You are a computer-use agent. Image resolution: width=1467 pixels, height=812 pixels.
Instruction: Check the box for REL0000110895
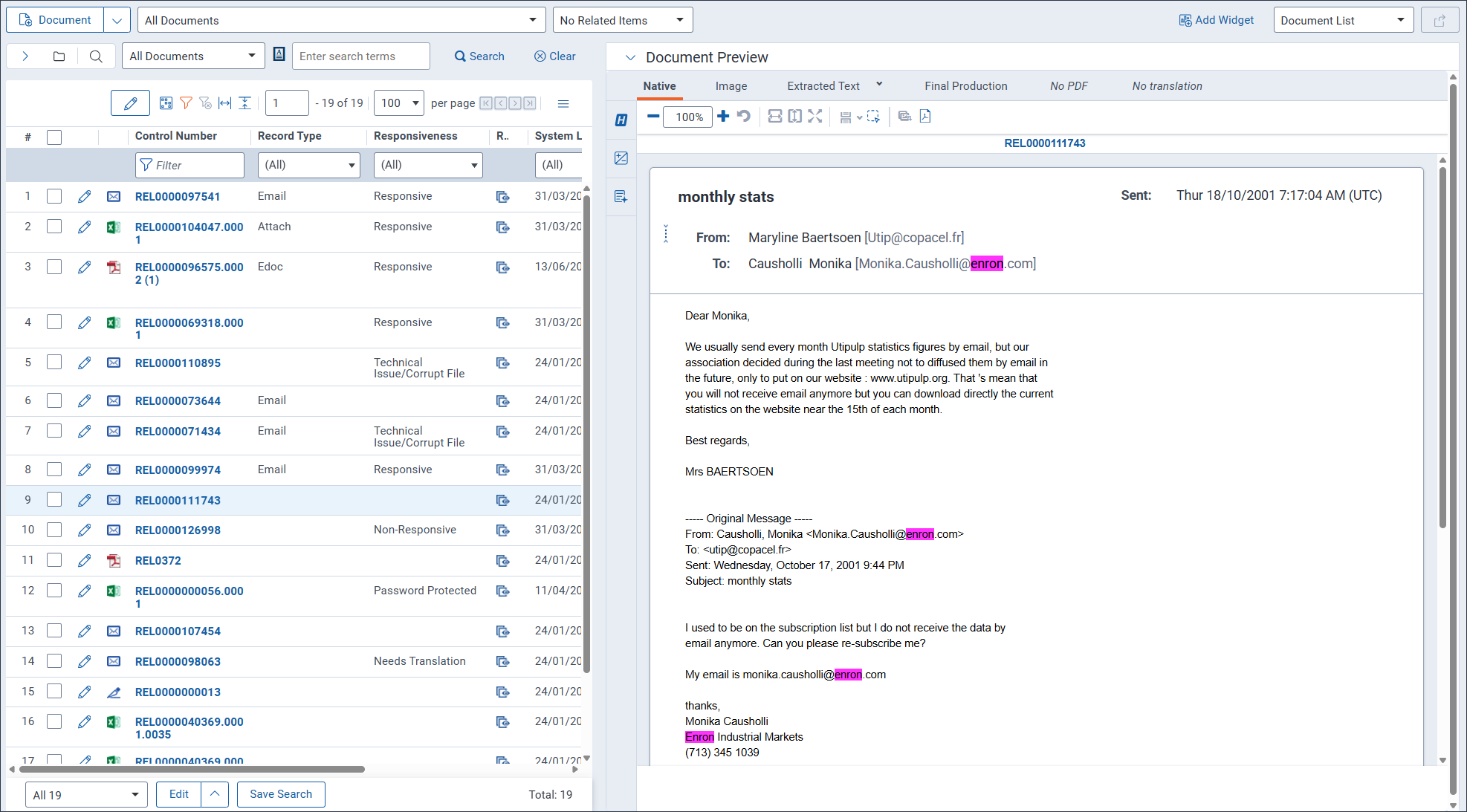[x=54, y=362]
